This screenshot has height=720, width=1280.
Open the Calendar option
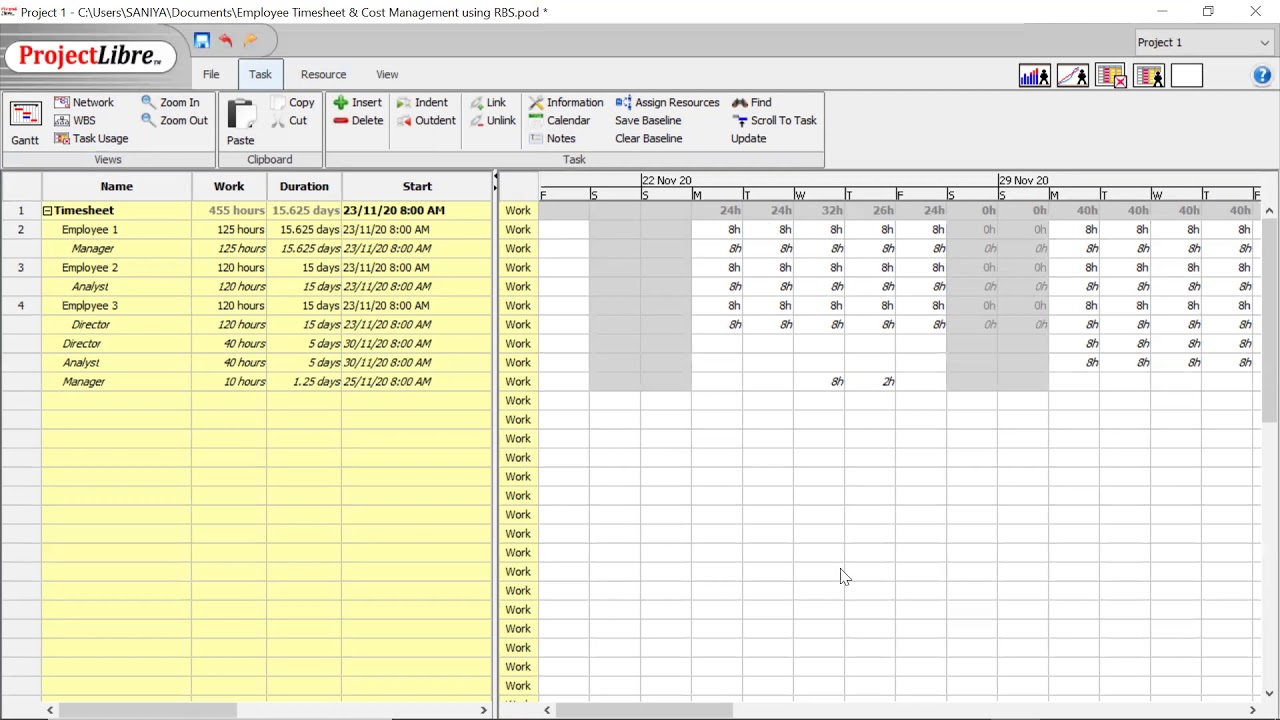click(560, 120)
